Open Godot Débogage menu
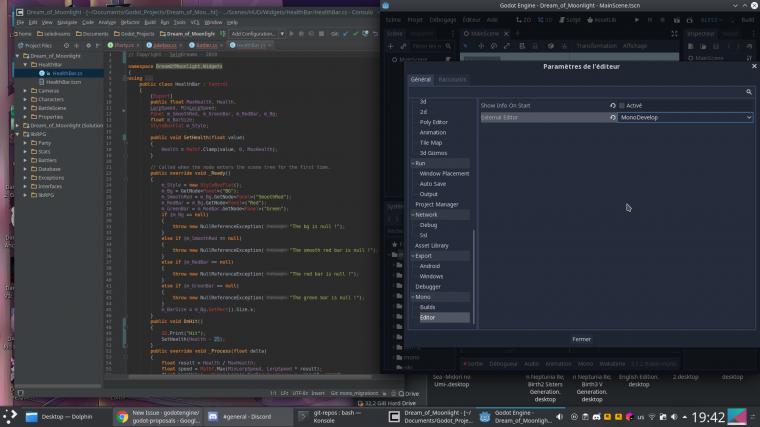 click(443, 20)
